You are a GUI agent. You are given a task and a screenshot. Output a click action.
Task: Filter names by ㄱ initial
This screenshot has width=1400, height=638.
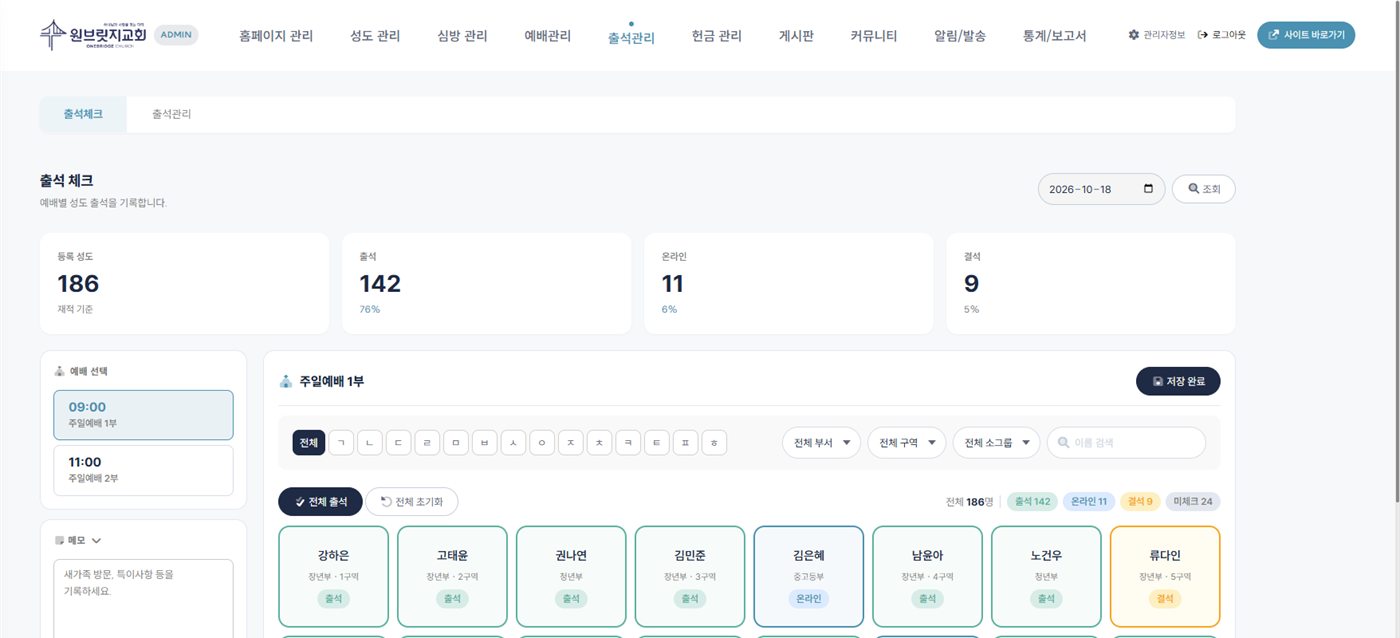341,443
